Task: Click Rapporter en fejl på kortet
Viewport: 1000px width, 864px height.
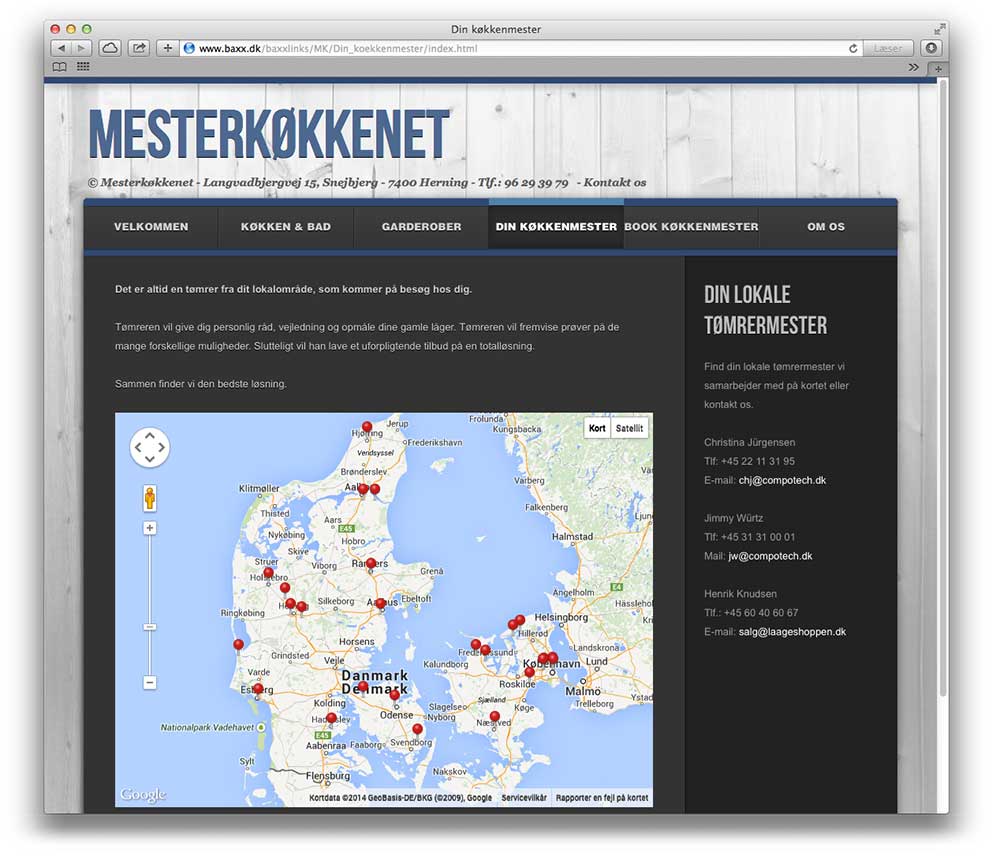Action: click(x=601, y=798)
